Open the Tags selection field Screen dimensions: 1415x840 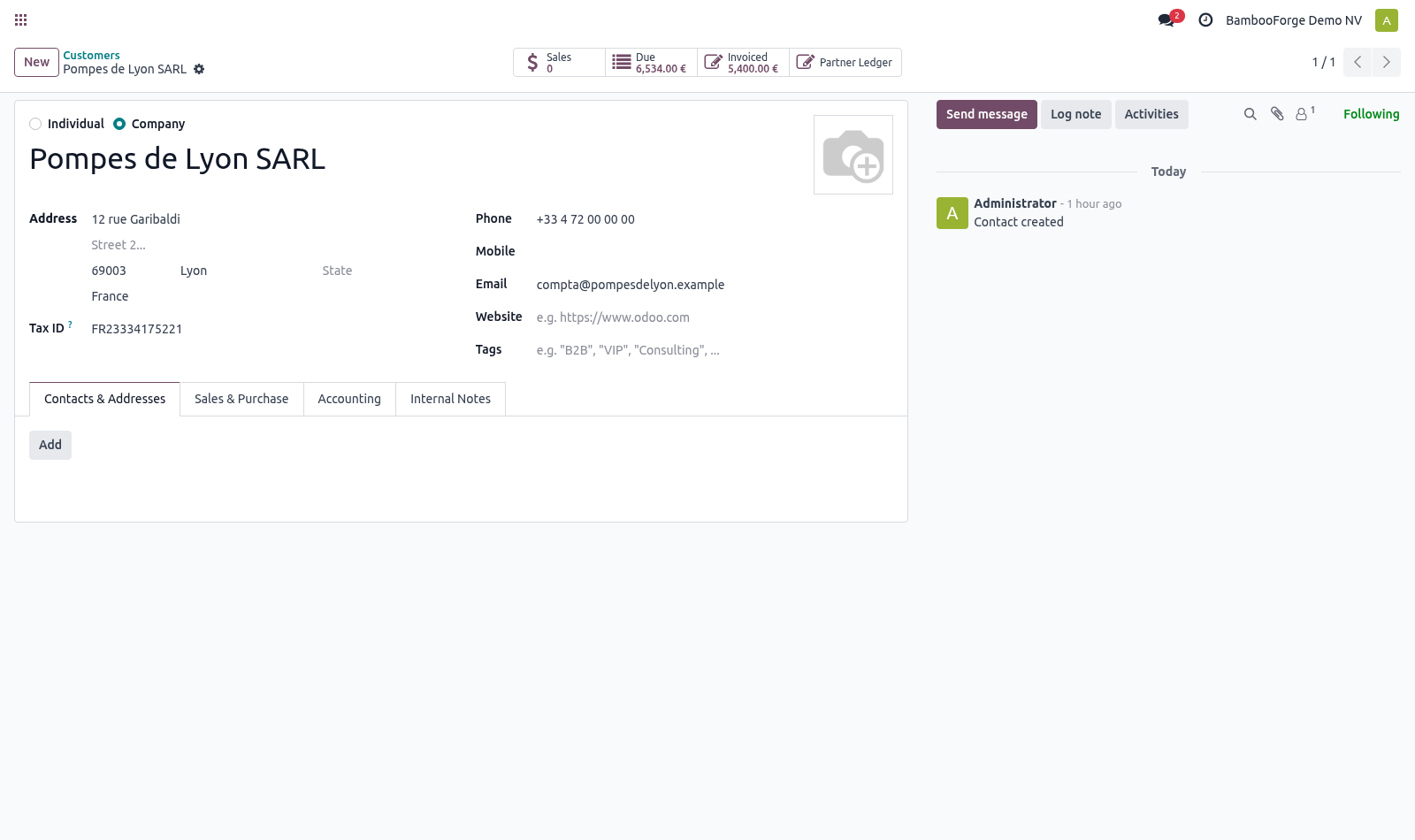(713, 350)
